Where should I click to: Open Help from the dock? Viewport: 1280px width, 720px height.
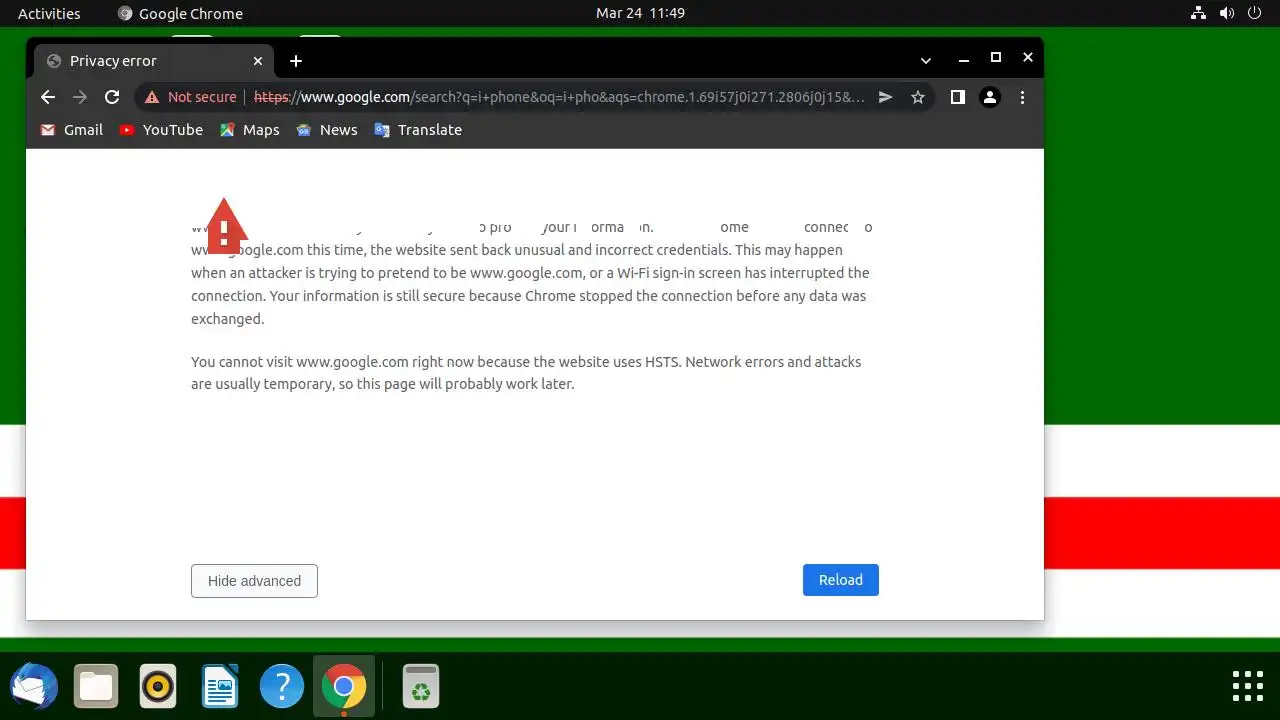tap(282, 687)
